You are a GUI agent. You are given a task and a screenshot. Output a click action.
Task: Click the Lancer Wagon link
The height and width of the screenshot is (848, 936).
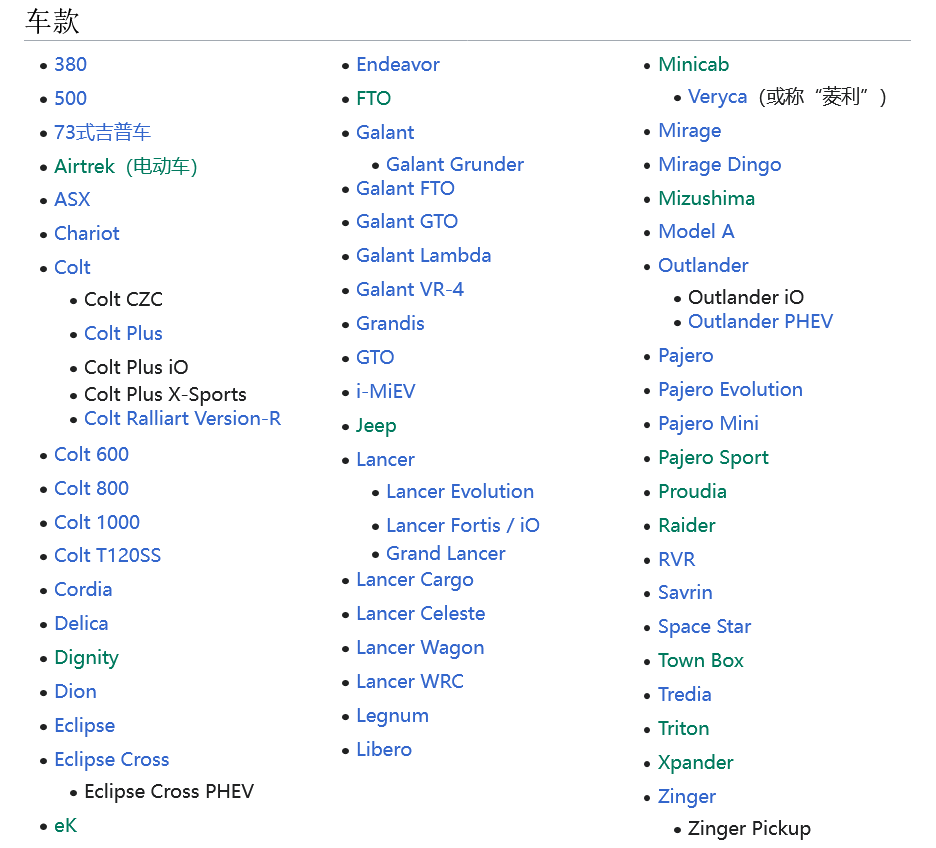coord(420,649)
